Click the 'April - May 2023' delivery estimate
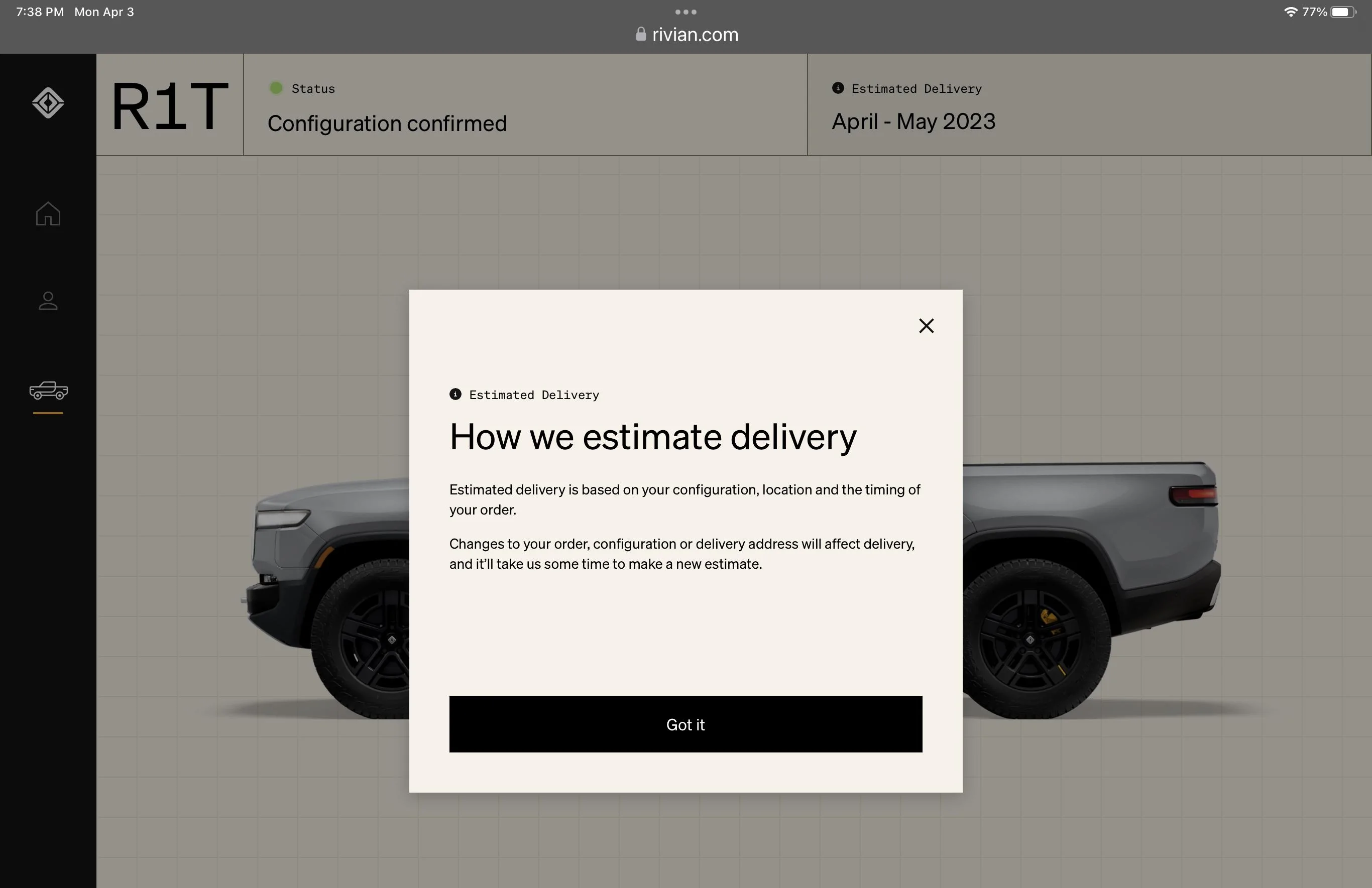1372x888 pixels. click(x=913, y=121)
